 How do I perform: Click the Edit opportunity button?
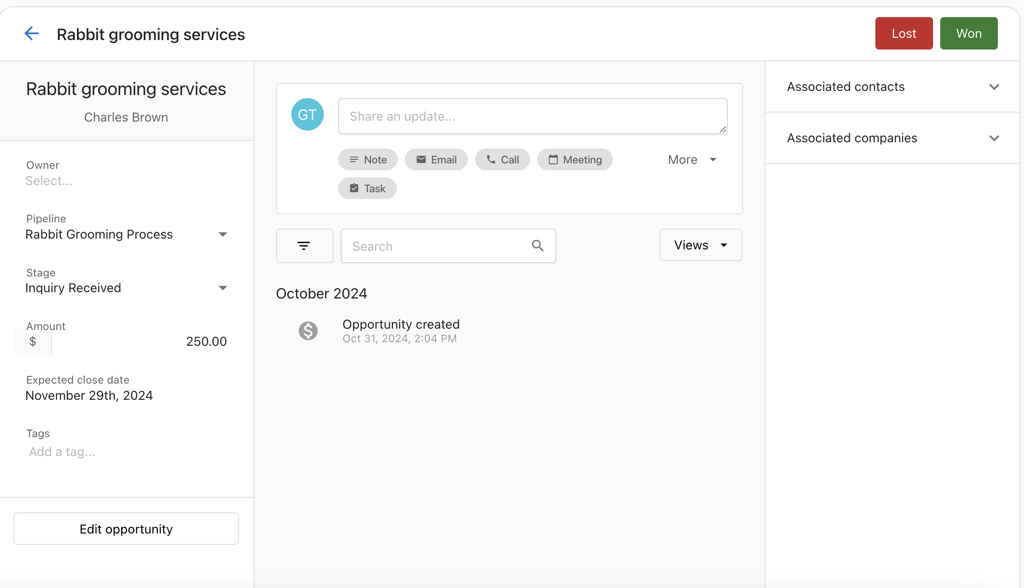[x=126, y=528]
